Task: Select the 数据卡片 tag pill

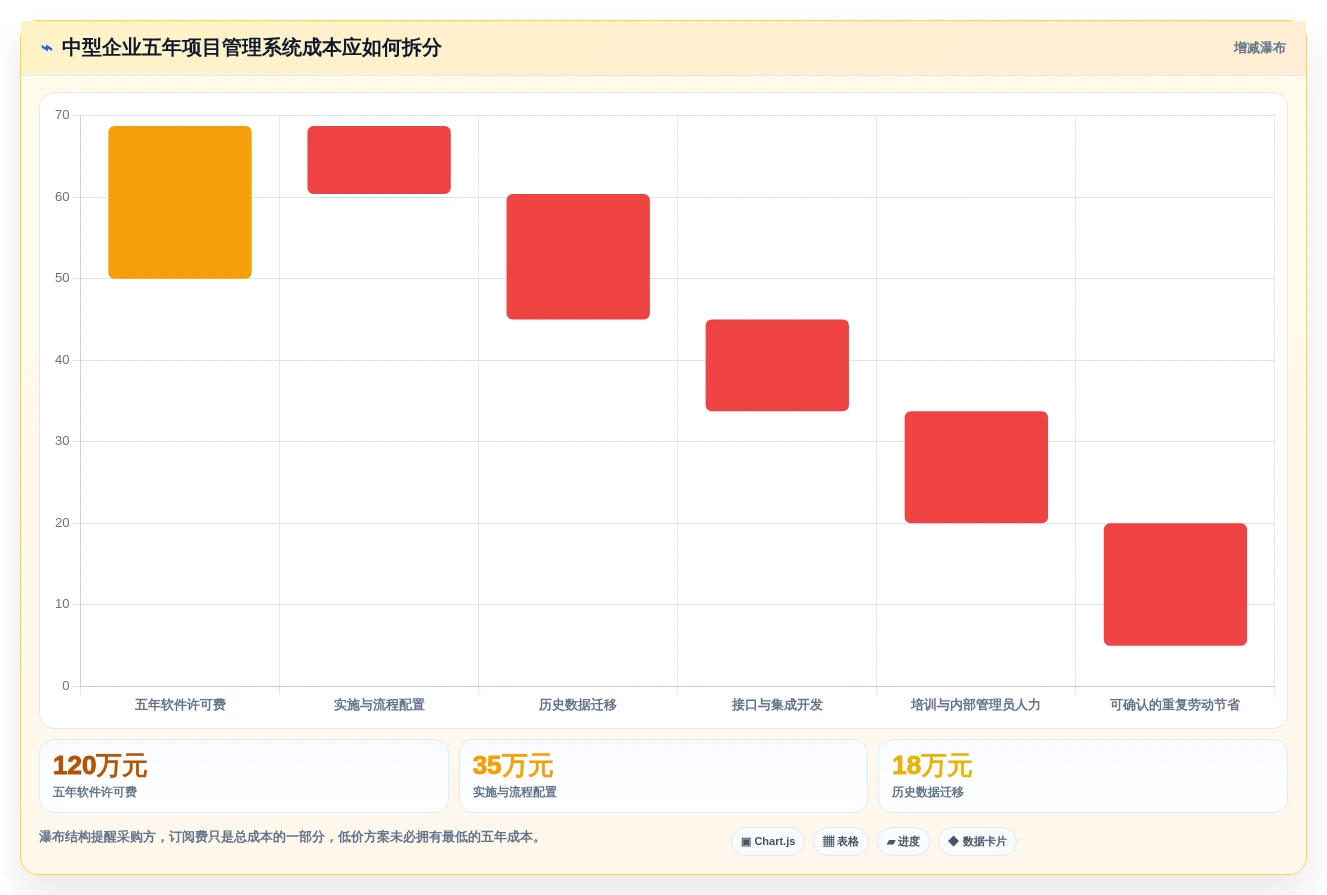Action: coord(977,842)
